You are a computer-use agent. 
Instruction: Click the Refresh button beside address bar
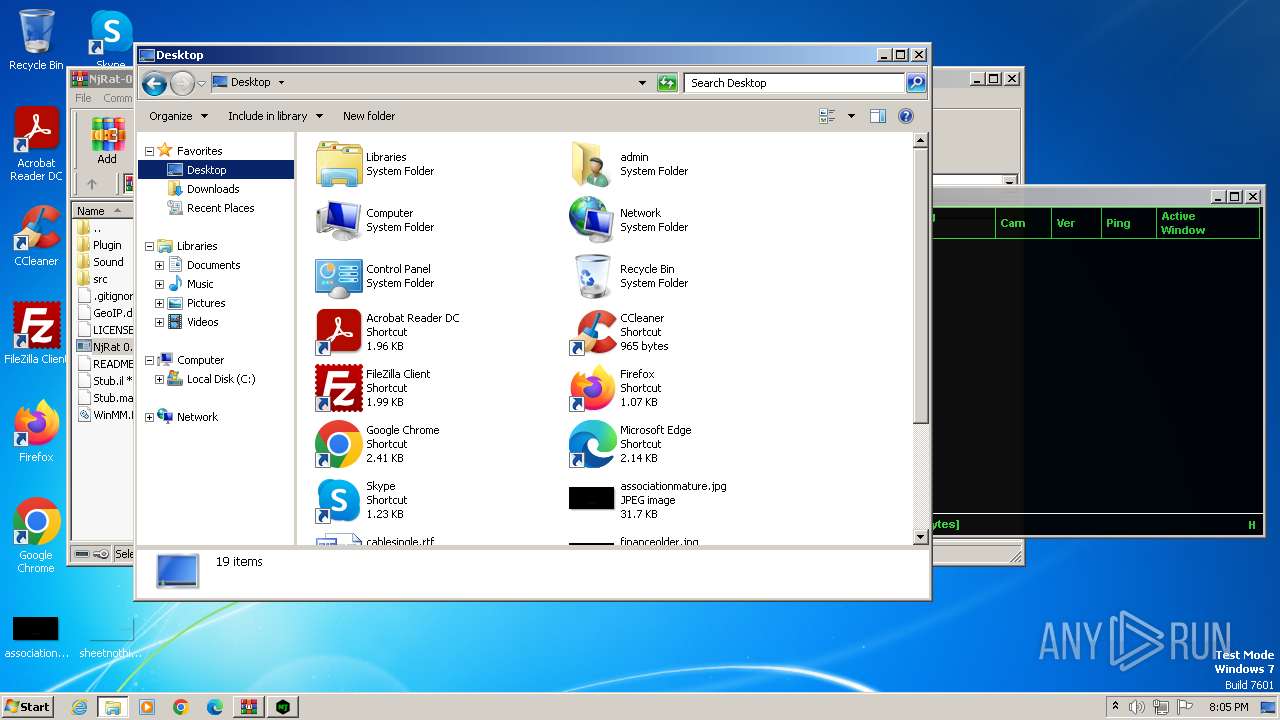667,83
